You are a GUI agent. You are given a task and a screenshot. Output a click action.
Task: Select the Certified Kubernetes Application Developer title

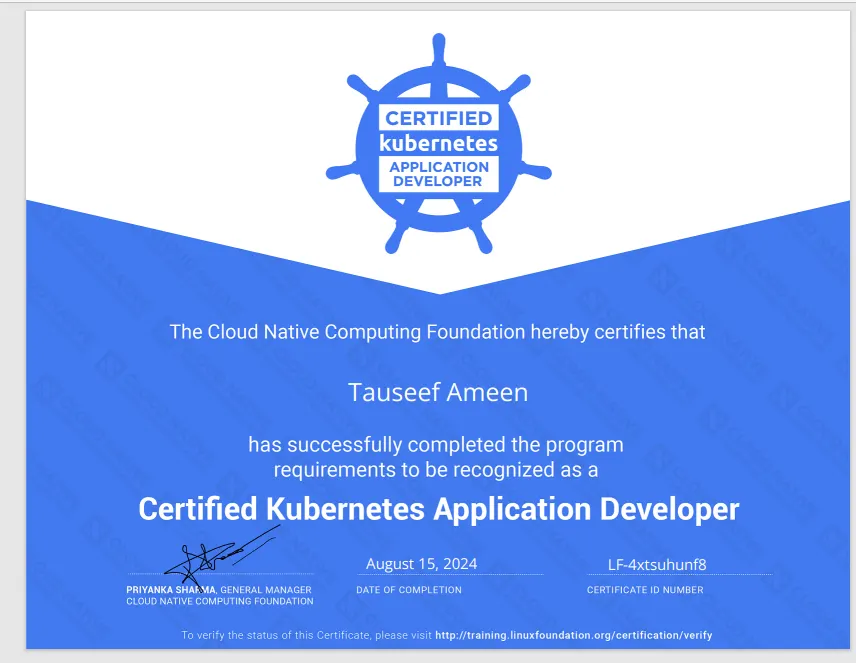tap(437, 509)
